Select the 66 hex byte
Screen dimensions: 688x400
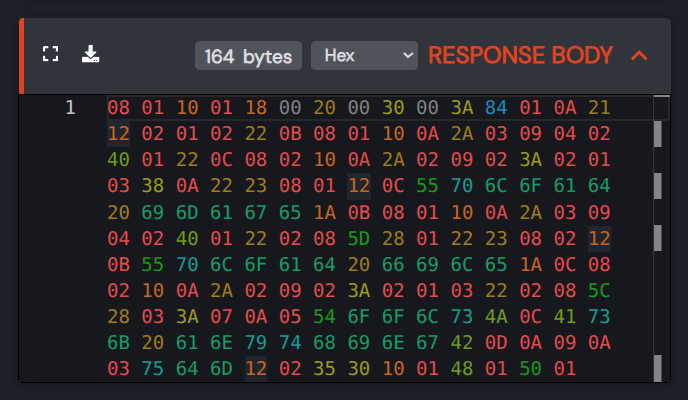pyautogui.click(x=393, y=263)
